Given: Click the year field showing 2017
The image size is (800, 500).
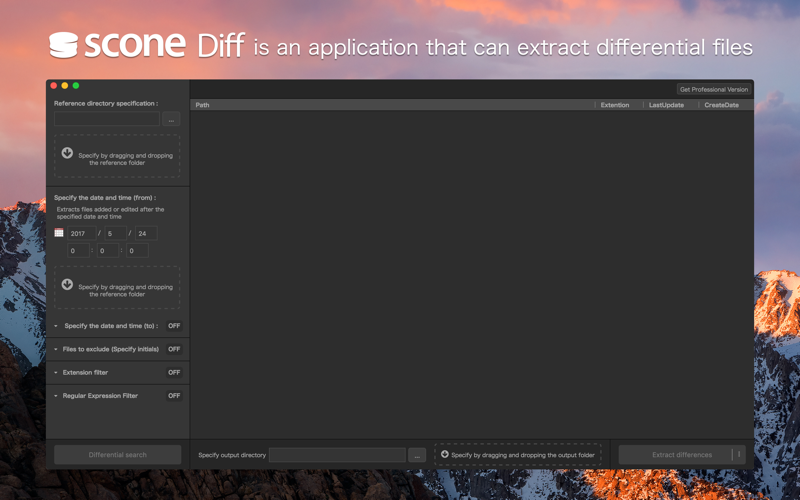Looking at the screenshot, I should [x=82, y=233].
